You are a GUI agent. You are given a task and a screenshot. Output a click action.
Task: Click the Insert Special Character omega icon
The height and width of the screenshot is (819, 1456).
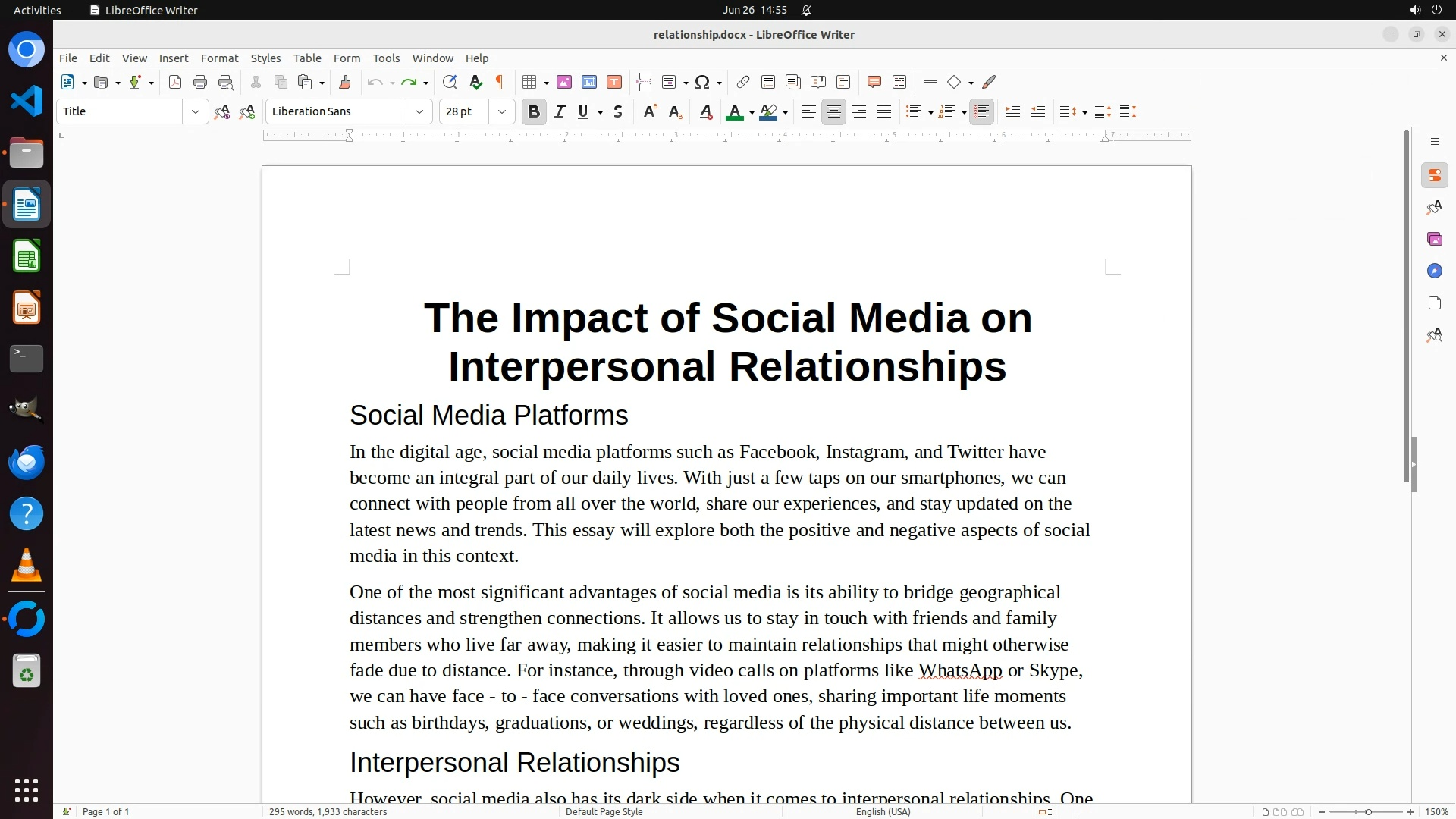point(702,82)
